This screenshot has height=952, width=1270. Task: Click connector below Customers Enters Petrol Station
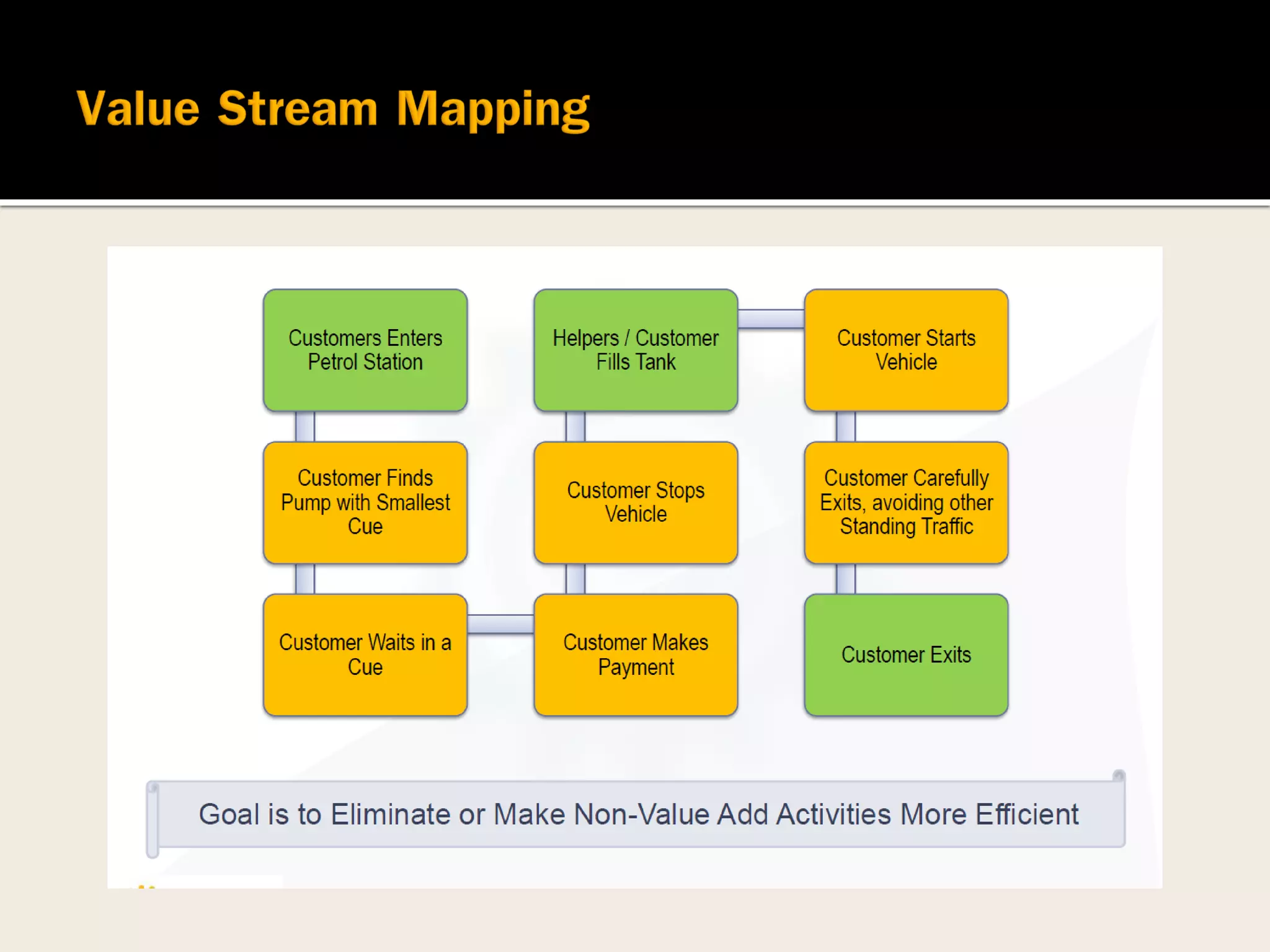click(x=305, y=426)
